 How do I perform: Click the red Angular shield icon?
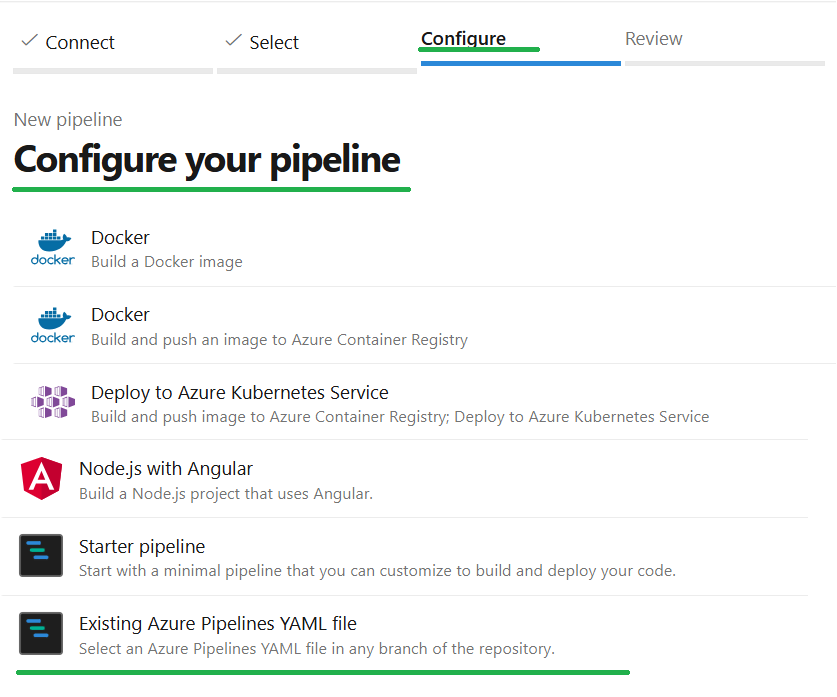point(42,479)
